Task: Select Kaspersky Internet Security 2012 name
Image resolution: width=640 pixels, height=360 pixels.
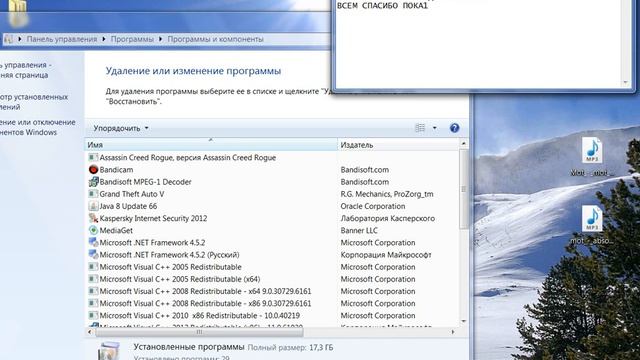Action: point(153,218)
